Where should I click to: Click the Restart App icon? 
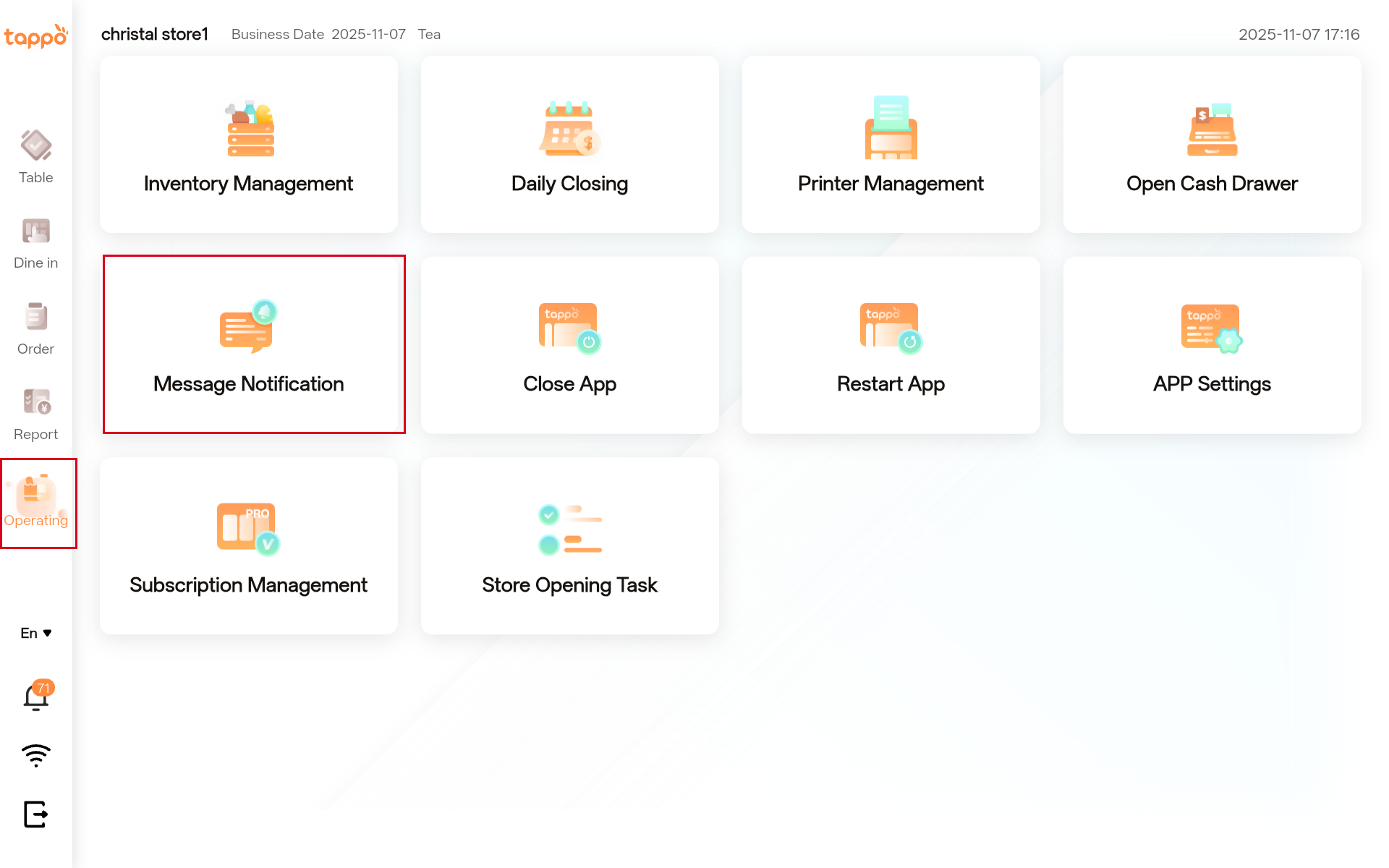[x=891, y=328]
